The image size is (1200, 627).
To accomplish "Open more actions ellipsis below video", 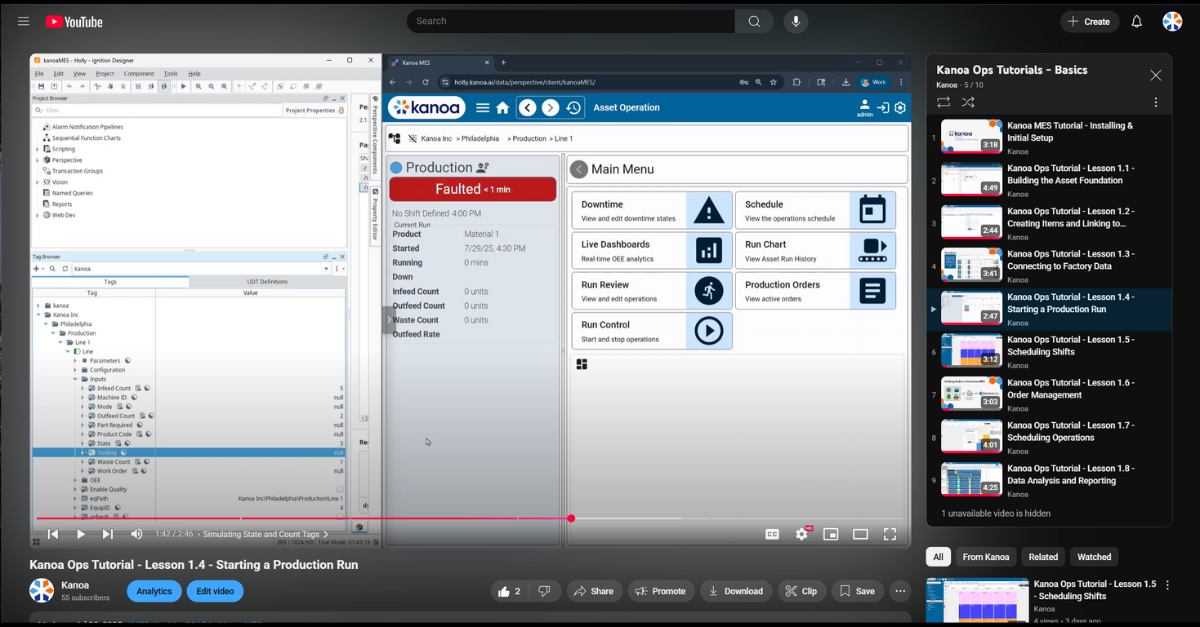I will click(900, 591).
